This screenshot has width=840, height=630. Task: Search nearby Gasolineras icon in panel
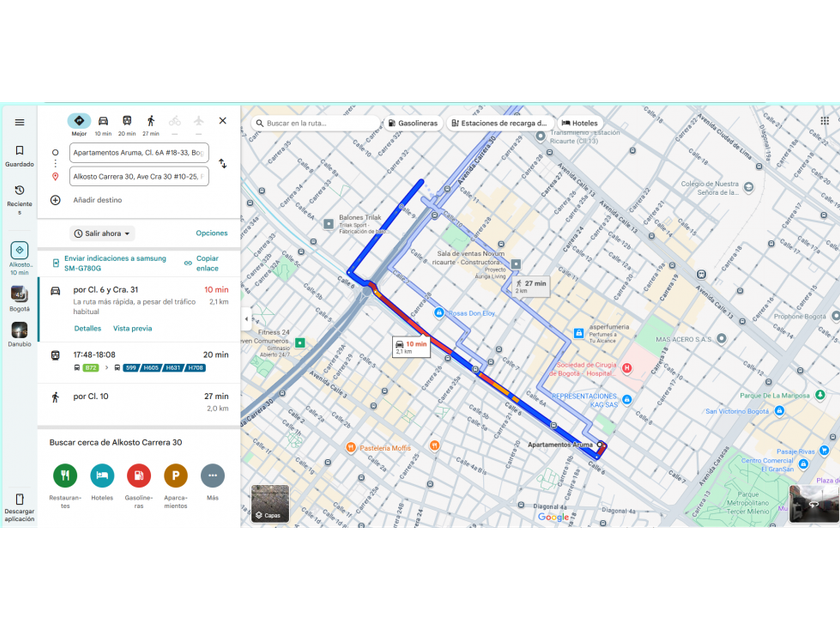[x=139, y=475]
